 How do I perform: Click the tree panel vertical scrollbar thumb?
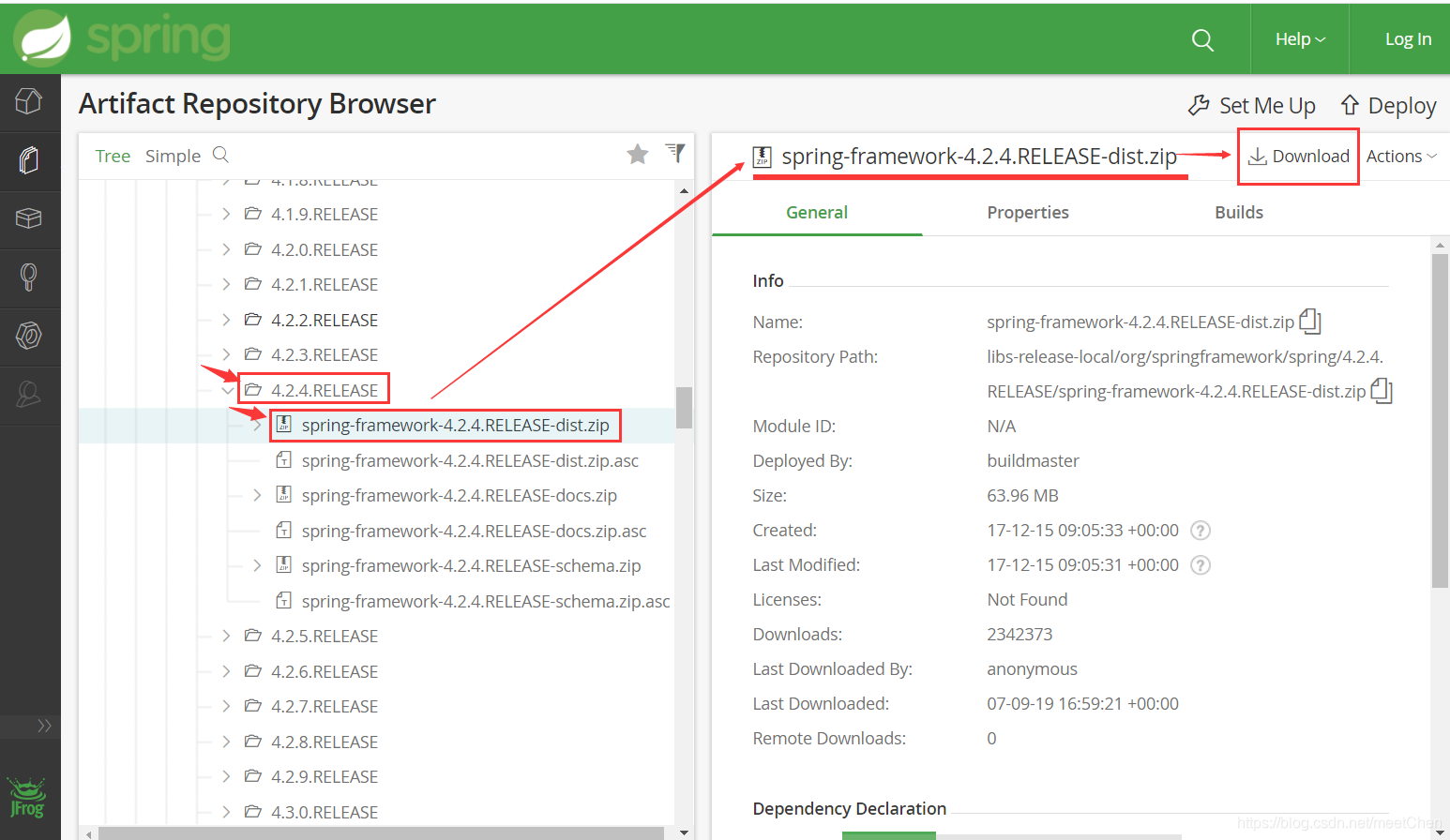pyautogui.click(x=684, y=407)
